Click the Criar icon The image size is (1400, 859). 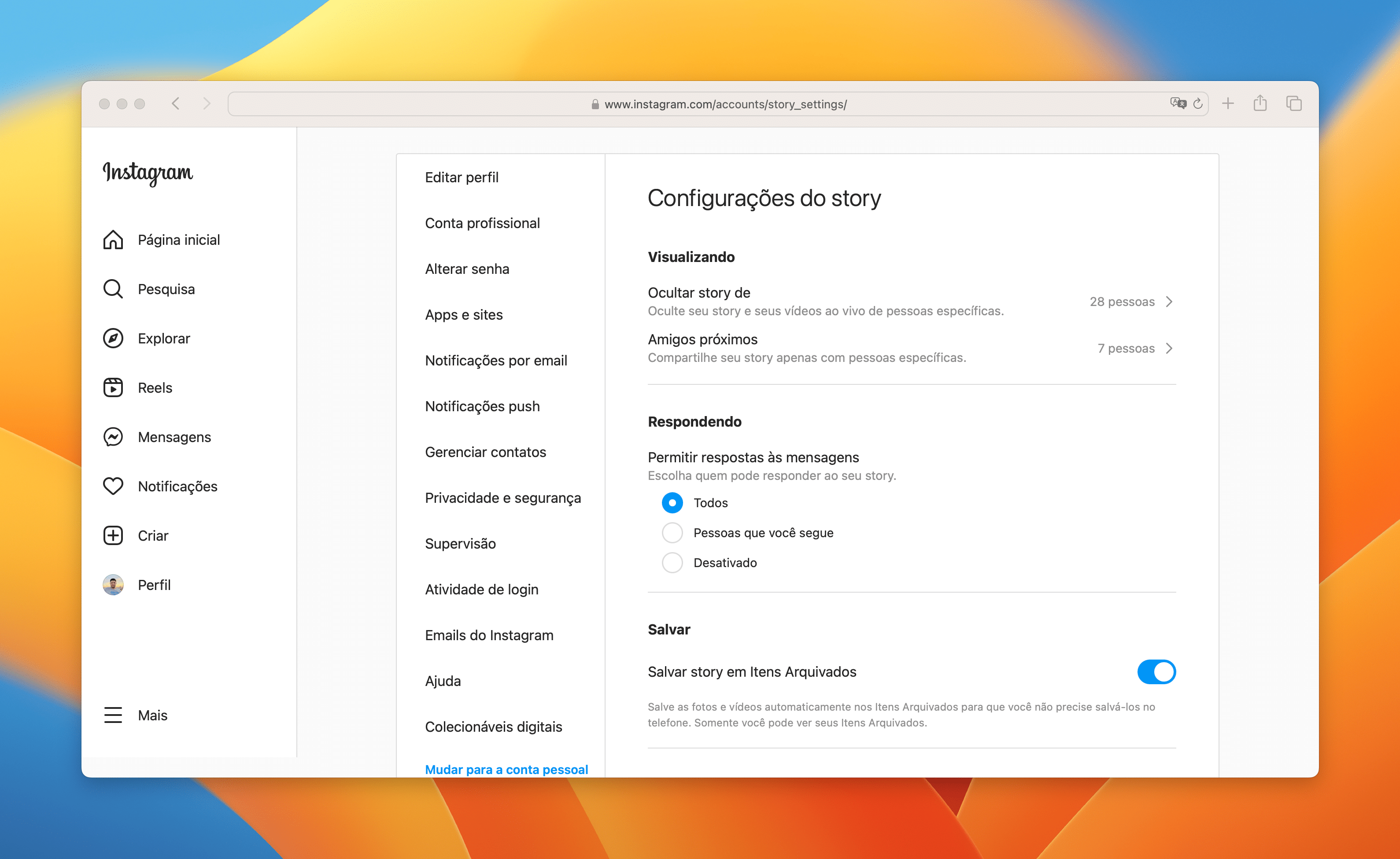click(x=114, y=535)
